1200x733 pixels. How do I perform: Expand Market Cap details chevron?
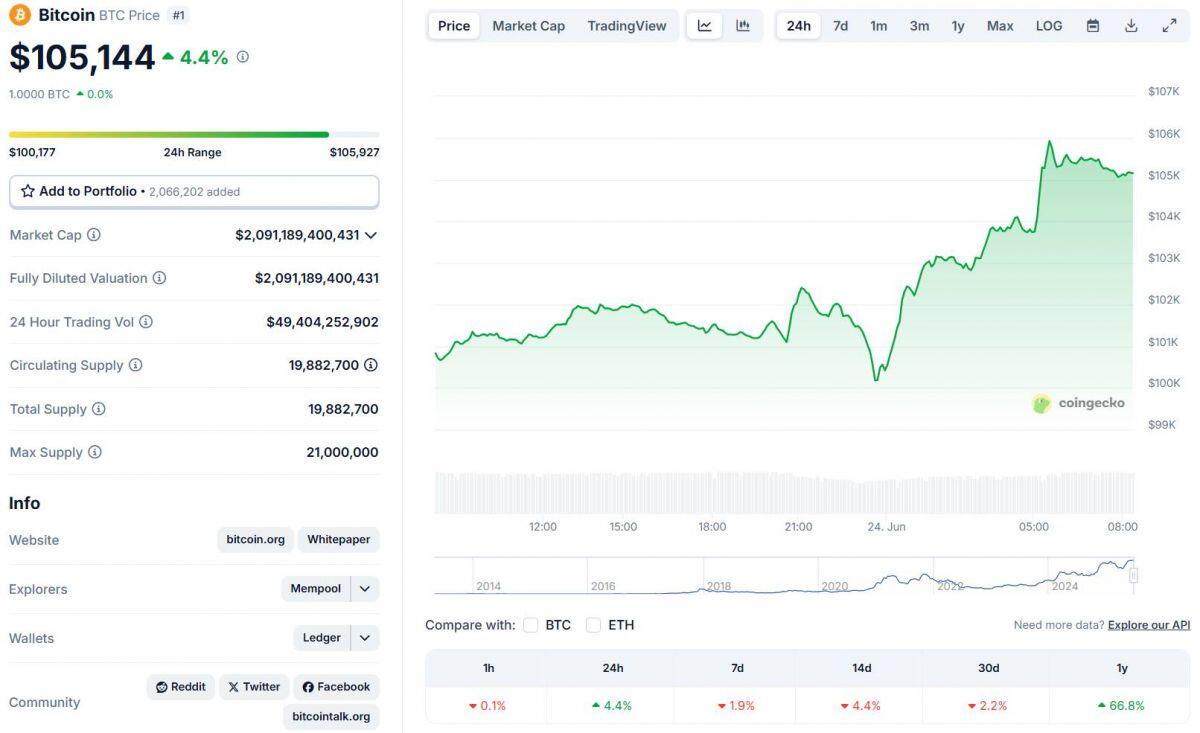tap(371, 235)
